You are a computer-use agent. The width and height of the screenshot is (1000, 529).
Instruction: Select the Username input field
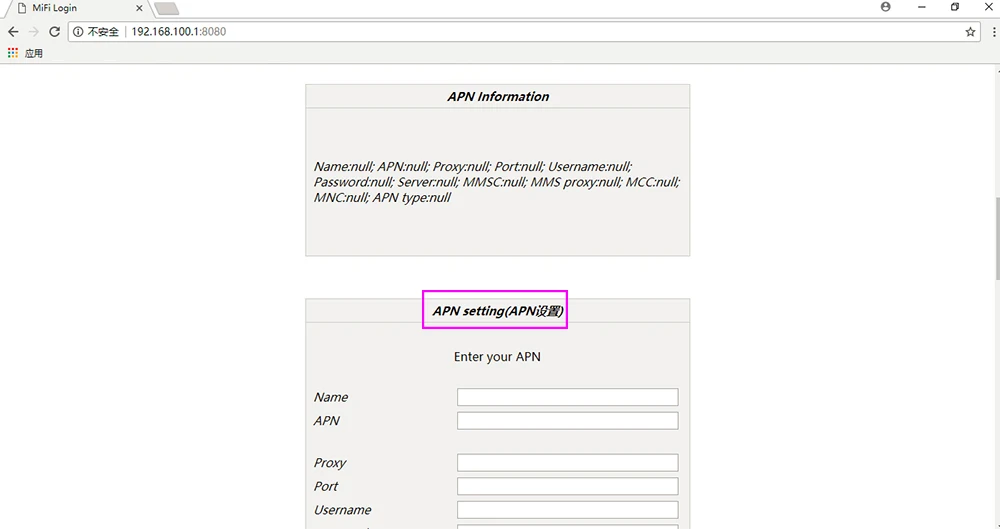click(x=568, y=510)
